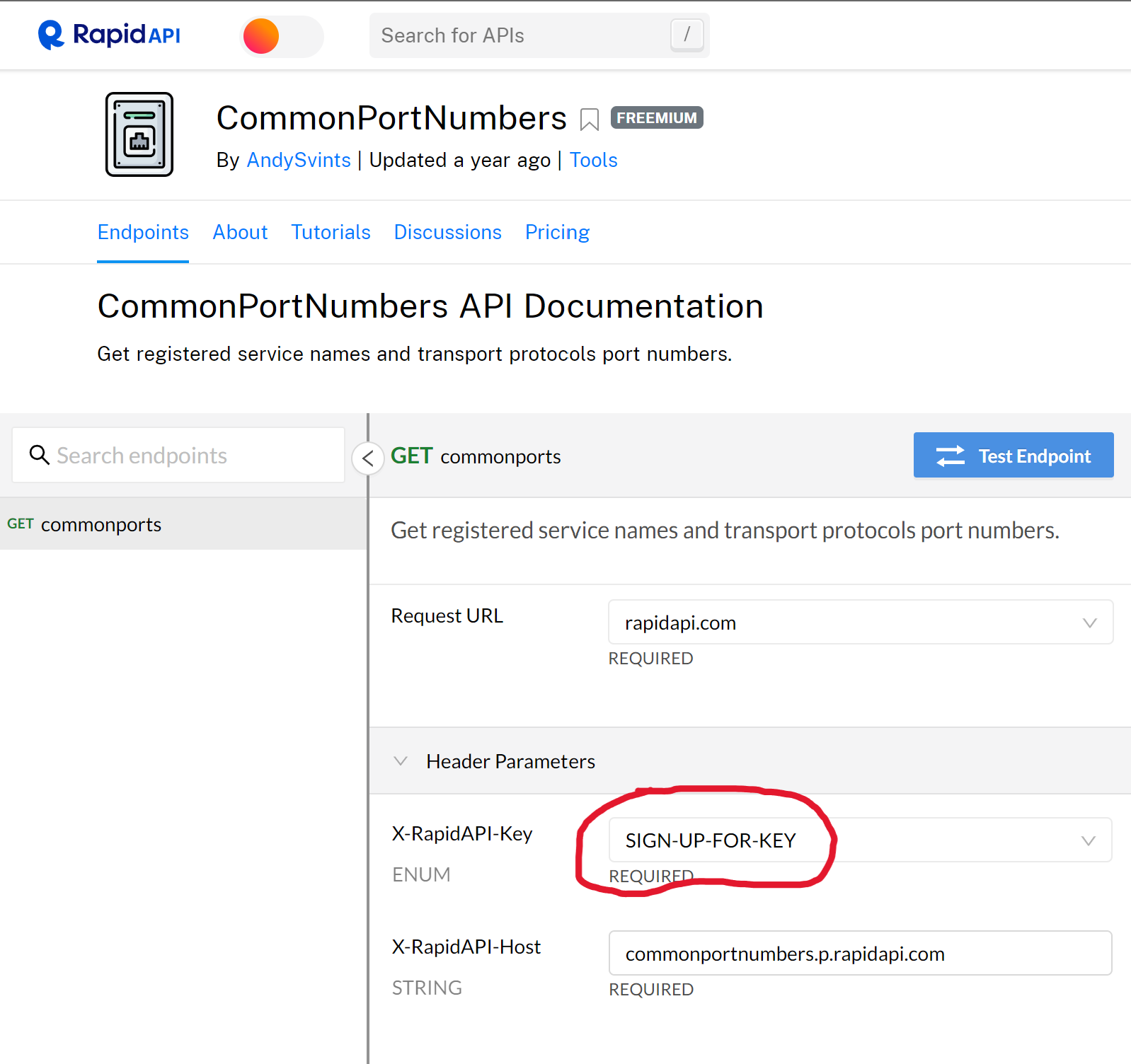Open the RapidAPI home logo
Screen dimensions: 1131x1064
click(x=109, y=35)
